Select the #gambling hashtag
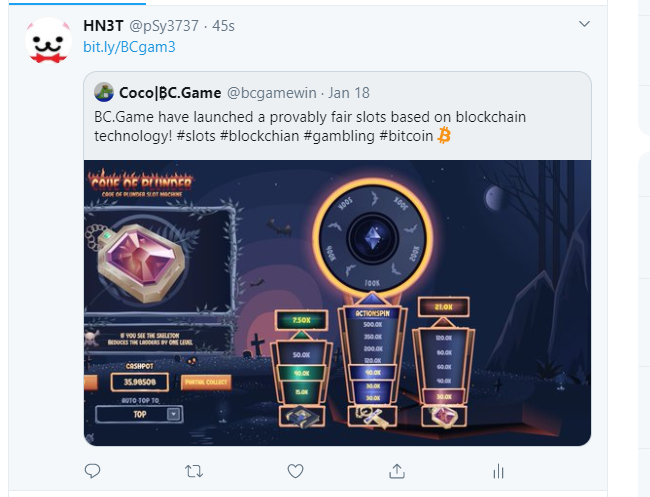Screen dimensions: 650x497 point(339,136)
